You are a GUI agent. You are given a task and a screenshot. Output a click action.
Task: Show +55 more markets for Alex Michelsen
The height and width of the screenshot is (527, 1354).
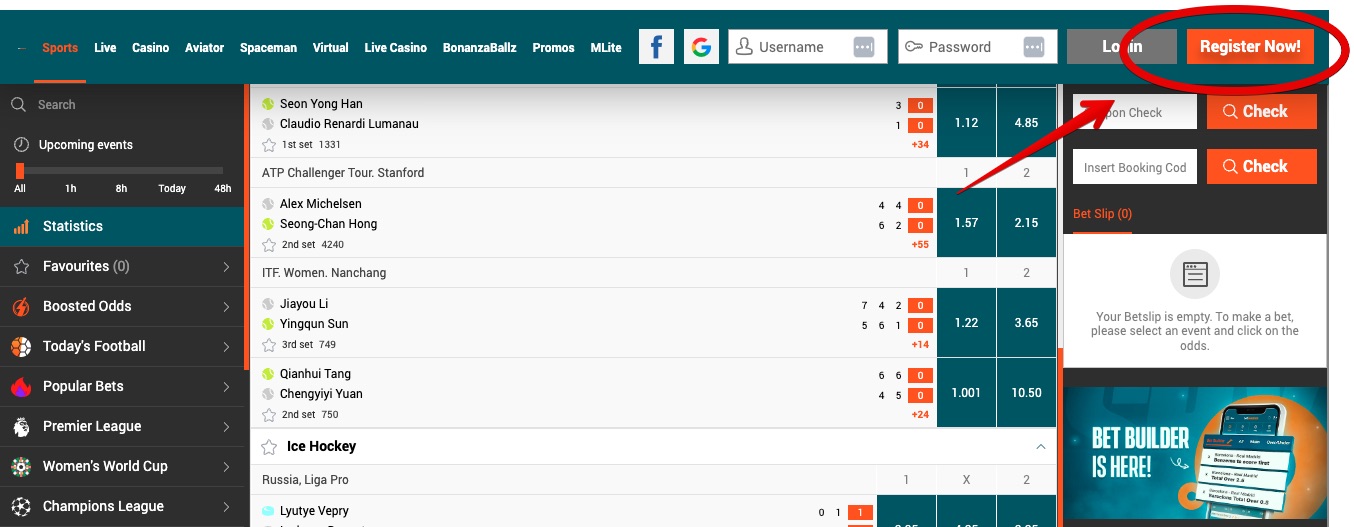(920, 245)
